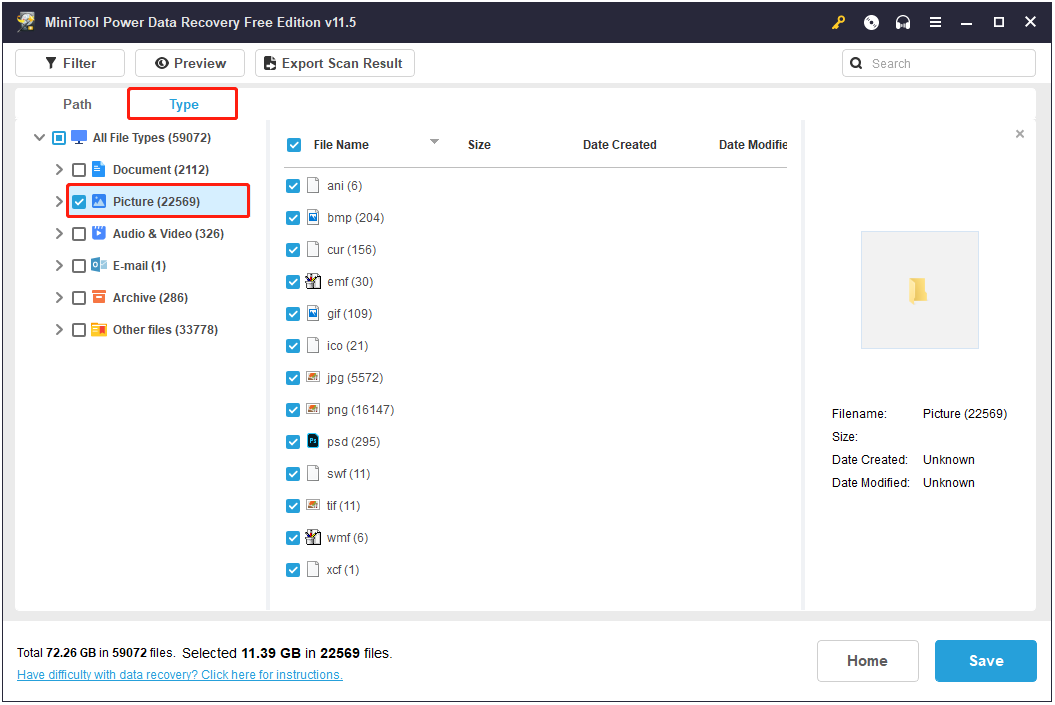Click the gif file type icon
Image resolution: width=1055 pixels, height=705 pixels.
(313, 313)
